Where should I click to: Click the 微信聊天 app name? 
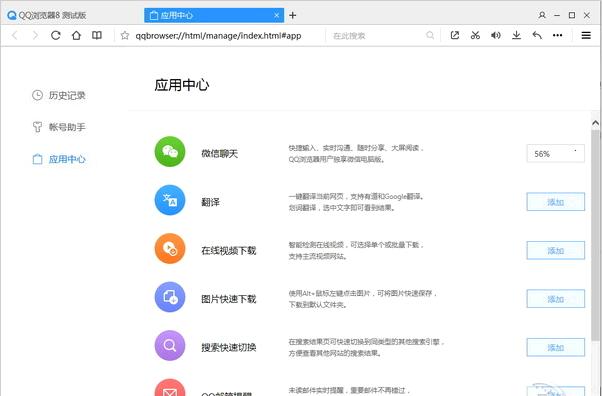[220, 154]
